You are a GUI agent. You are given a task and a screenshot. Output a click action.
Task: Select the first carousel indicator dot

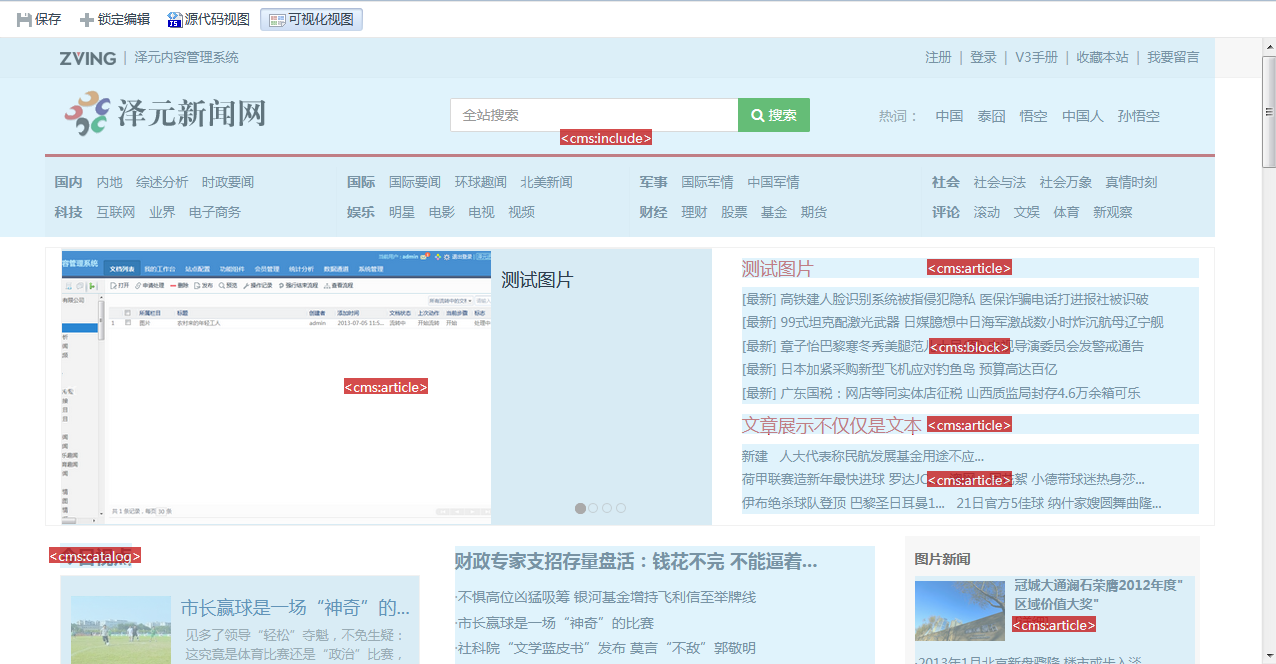coord(580,508)
